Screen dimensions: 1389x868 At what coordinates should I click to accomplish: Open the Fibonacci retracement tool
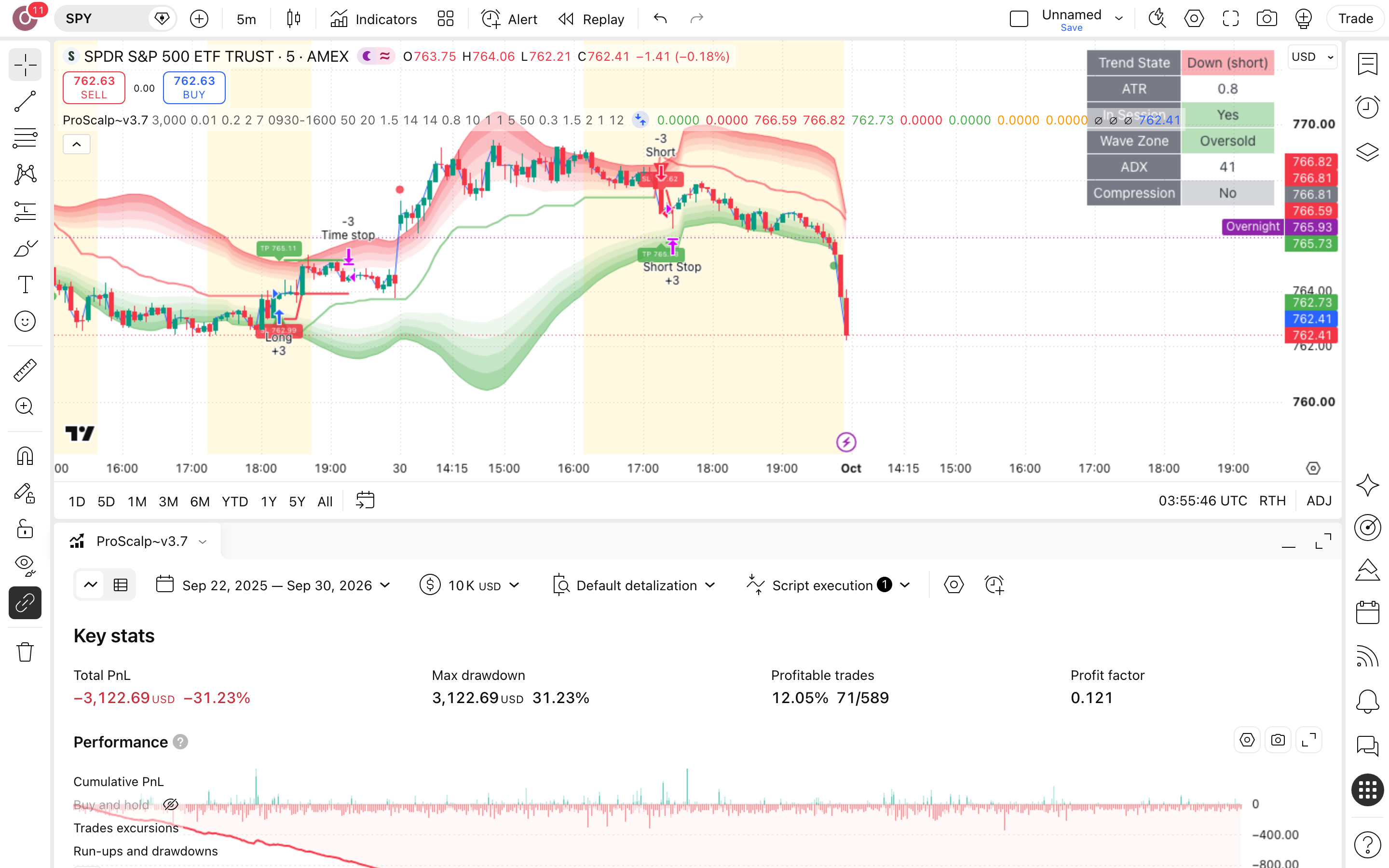[x=25, y=138]
